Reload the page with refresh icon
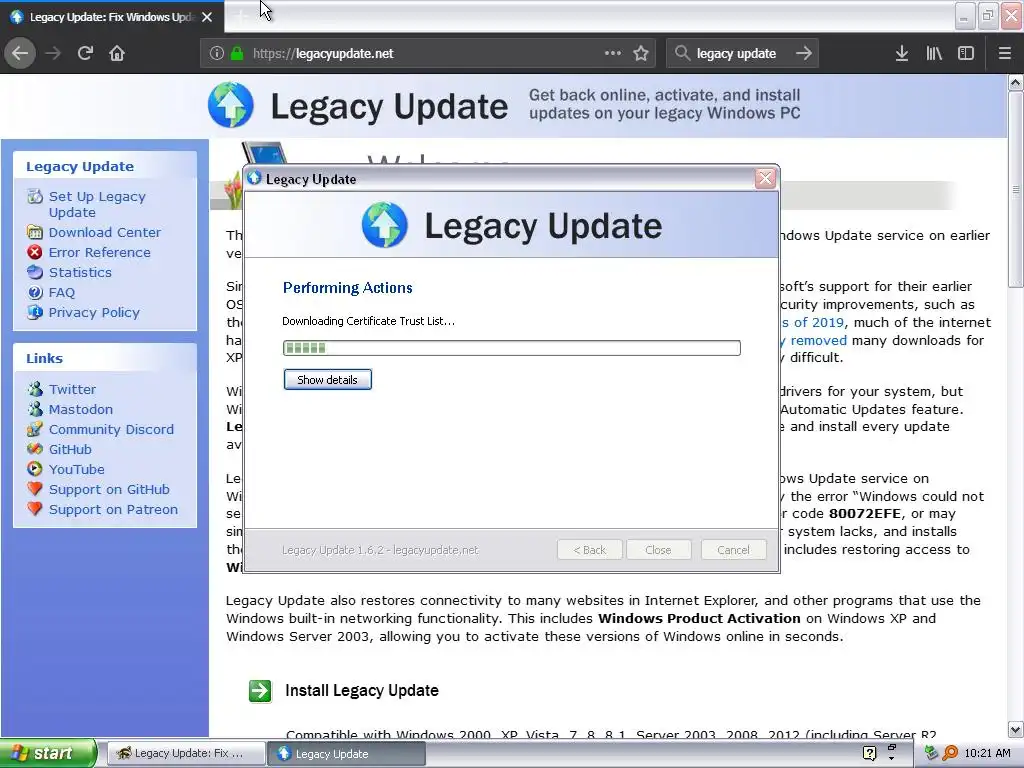Viewport: 1024px width, 768px height. click(85, 54)
